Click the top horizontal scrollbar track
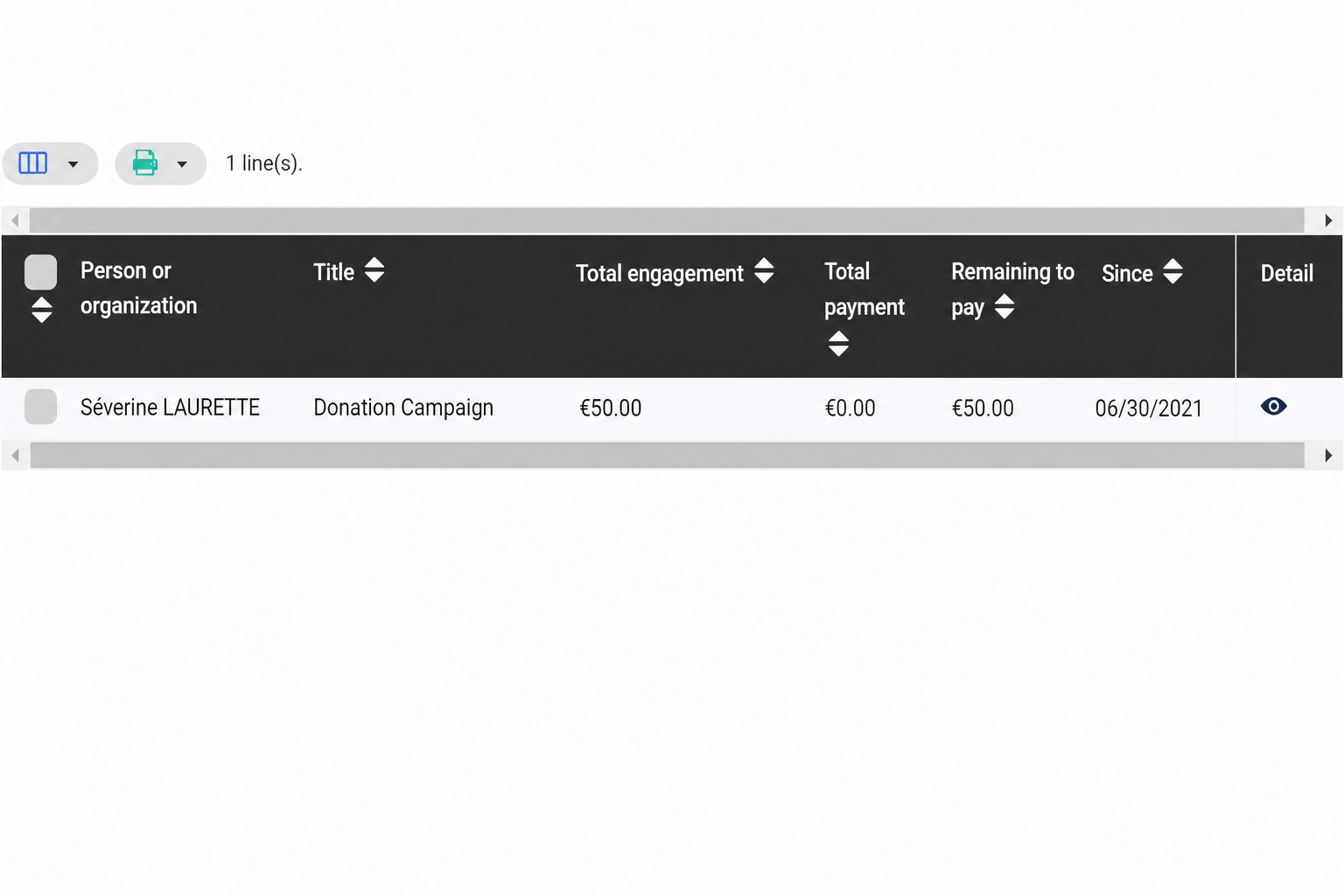1344x896 pixels. click(x=667, y=220)
